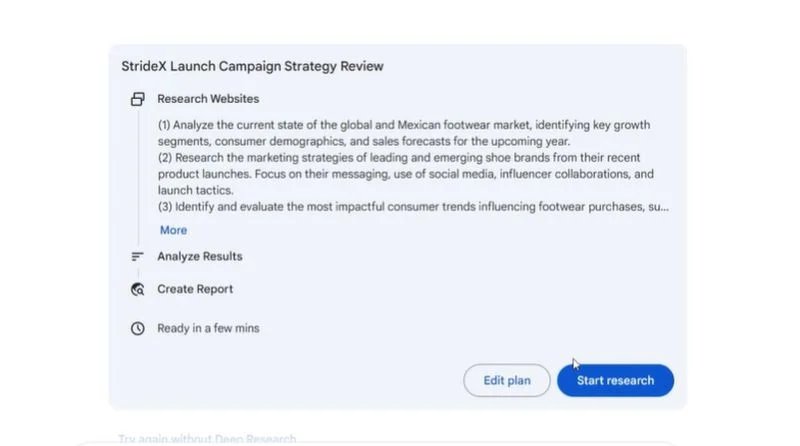Expand the plan with the More link
This screenshot has width=800, height=446.
pos(173,230)
